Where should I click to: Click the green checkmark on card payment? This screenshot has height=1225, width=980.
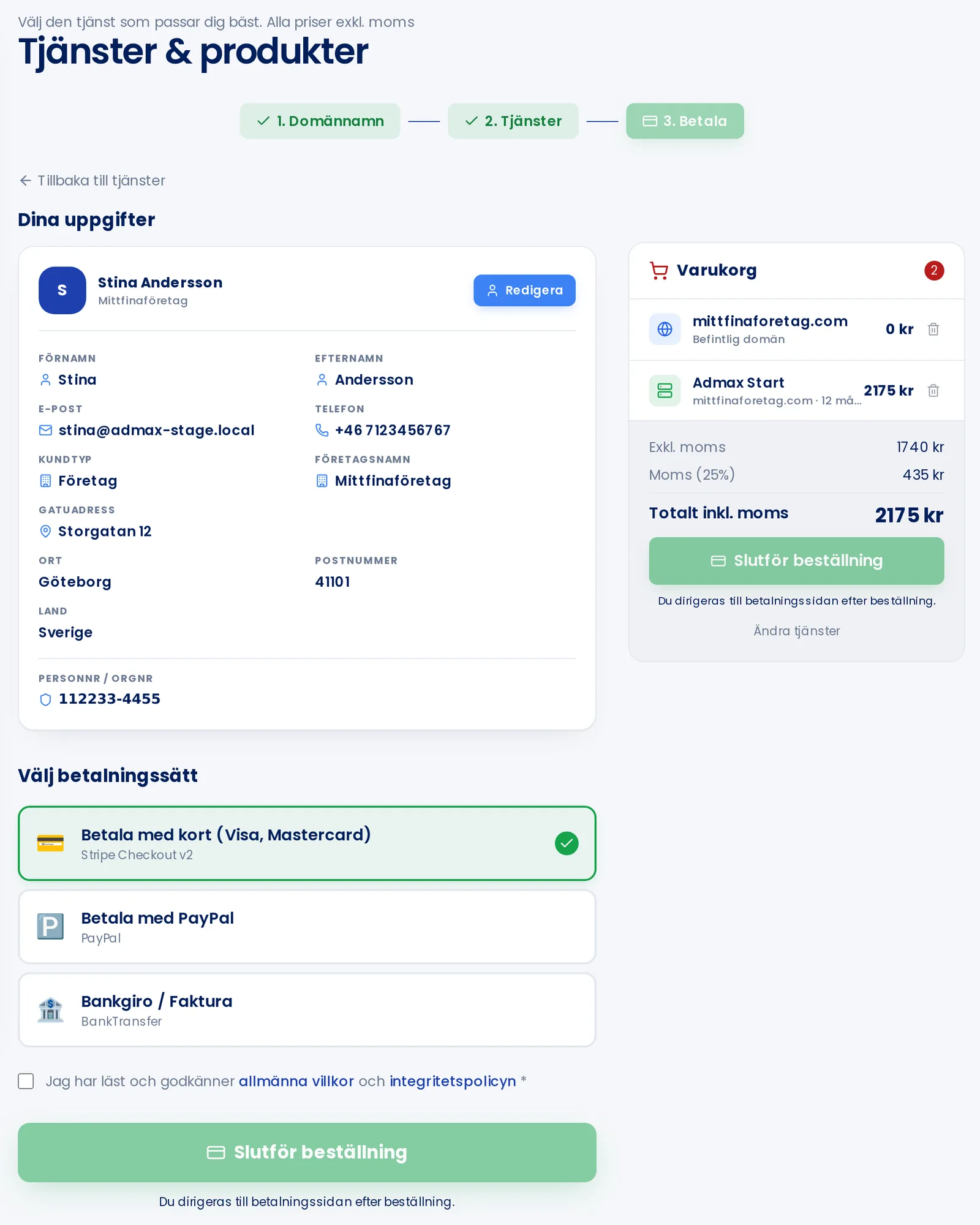point(567,843)
